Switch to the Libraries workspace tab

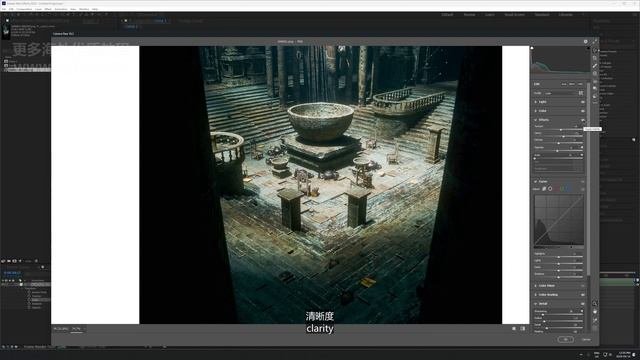click(565, 15)
